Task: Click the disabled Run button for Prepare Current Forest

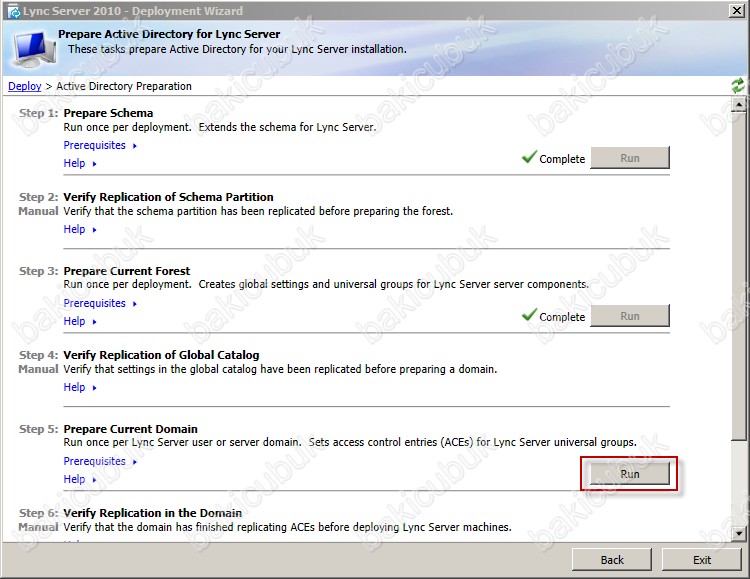Action: pos(629,316)
